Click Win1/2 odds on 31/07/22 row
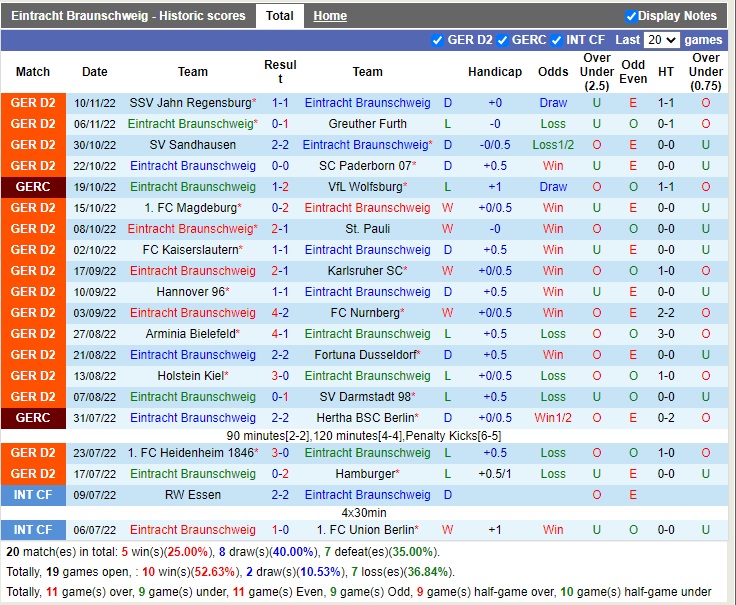This screenshot has width=736, height=605. (x=553, y=418)
